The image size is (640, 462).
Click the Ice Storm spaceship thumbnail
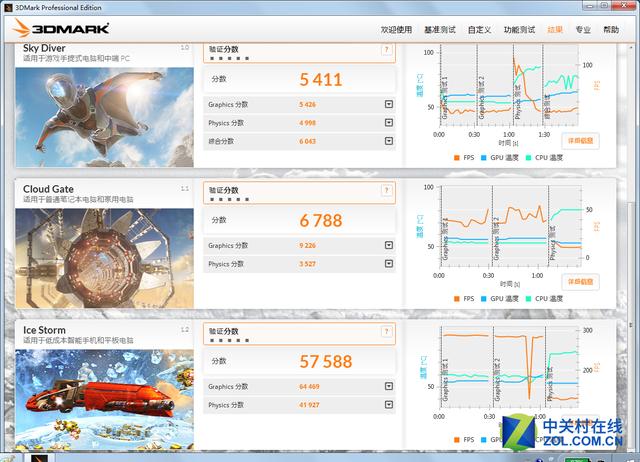[x=104, y=399]
